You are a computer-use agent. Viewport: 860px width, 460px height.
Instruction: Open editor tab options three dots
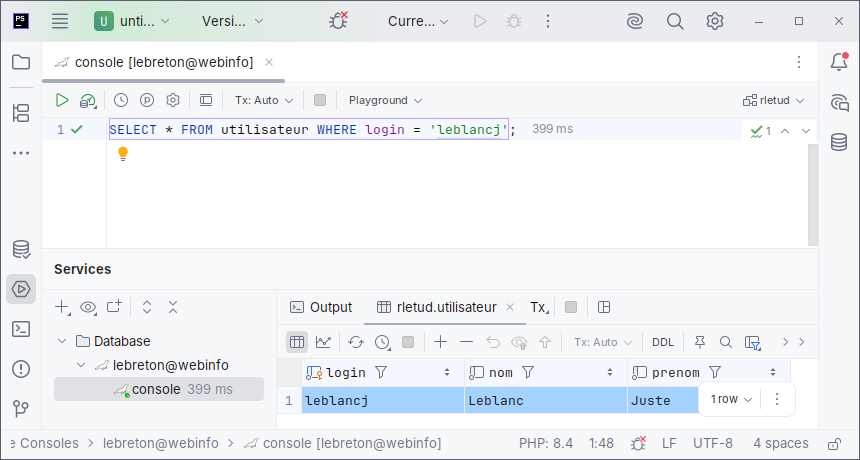(x=799, y=62)
